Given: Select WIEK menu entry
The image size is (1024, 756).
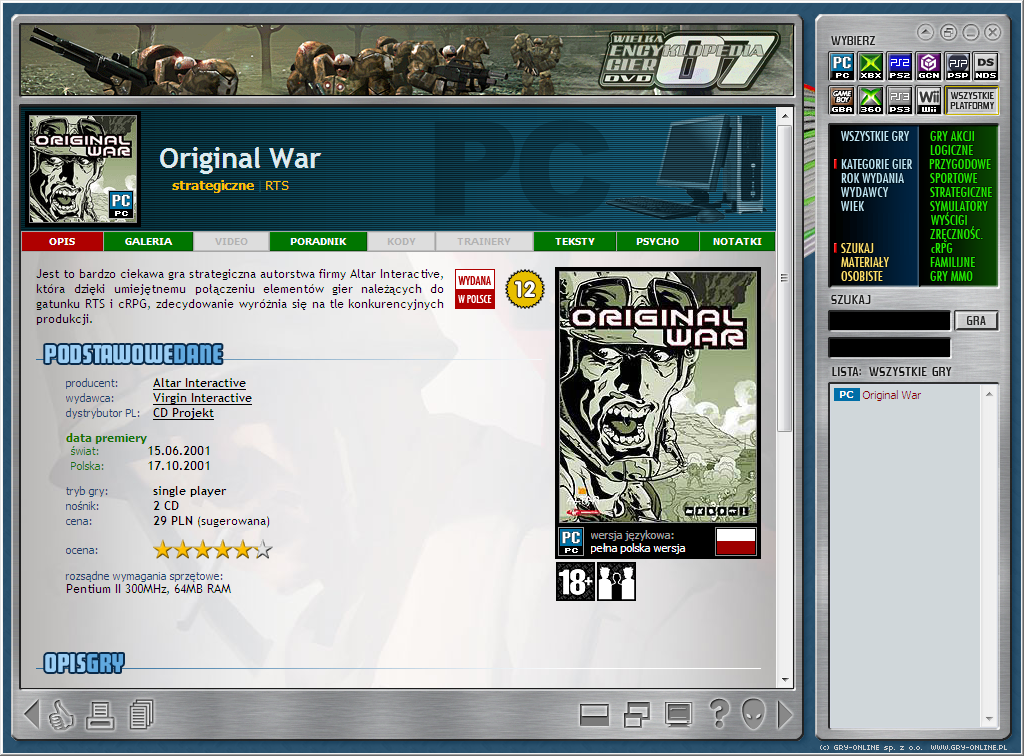Looking at the screenshot, I should (852, 206).
